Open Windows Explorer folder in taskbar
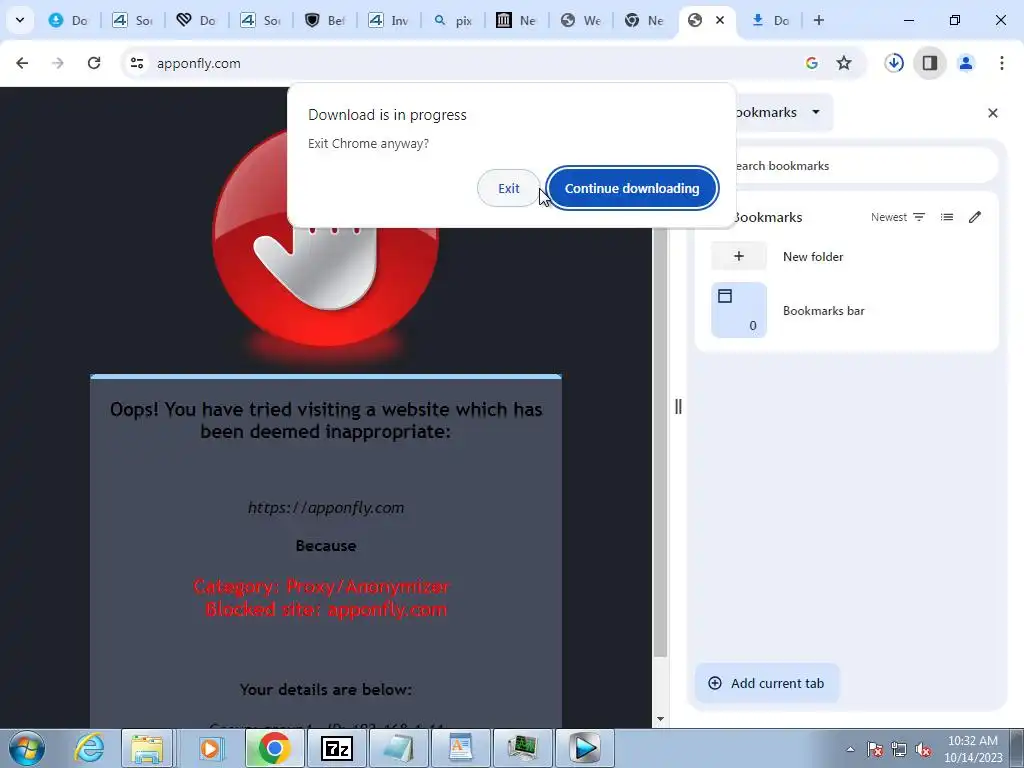The height and width of the screenshot is (768, 1024). click(x=146, y=748)
